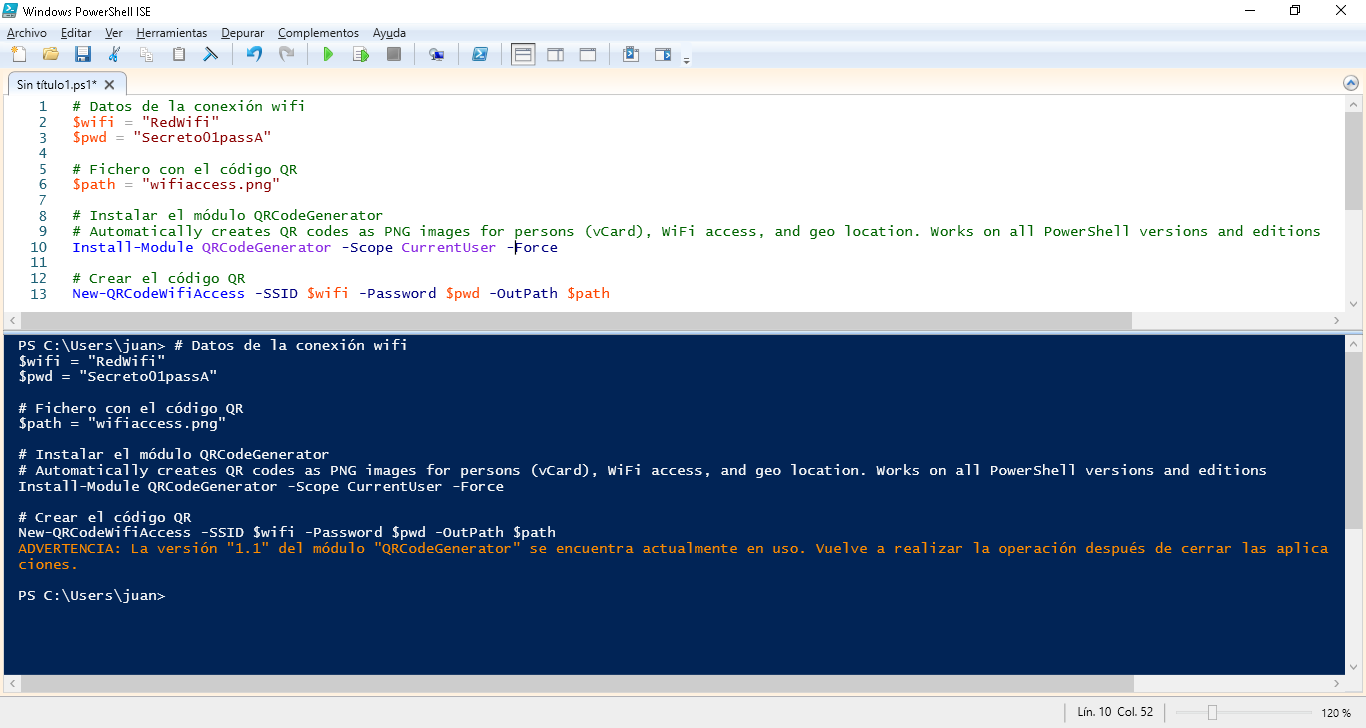The height and width of the screenshot is (728, 1366).
Task: Toggle Show Script Pane Top layout
Action: [523, 55]
